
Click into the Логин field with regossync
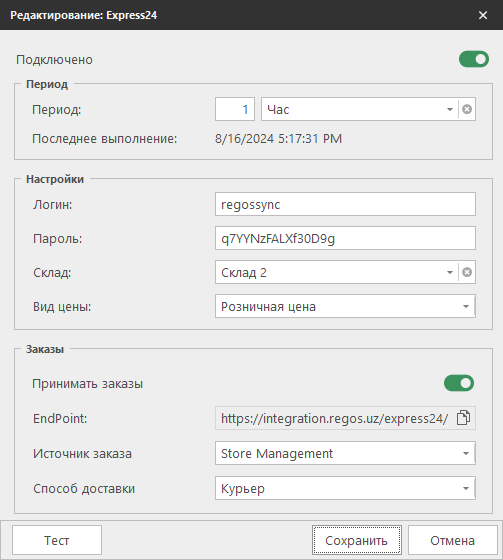(x=345, y=204)
